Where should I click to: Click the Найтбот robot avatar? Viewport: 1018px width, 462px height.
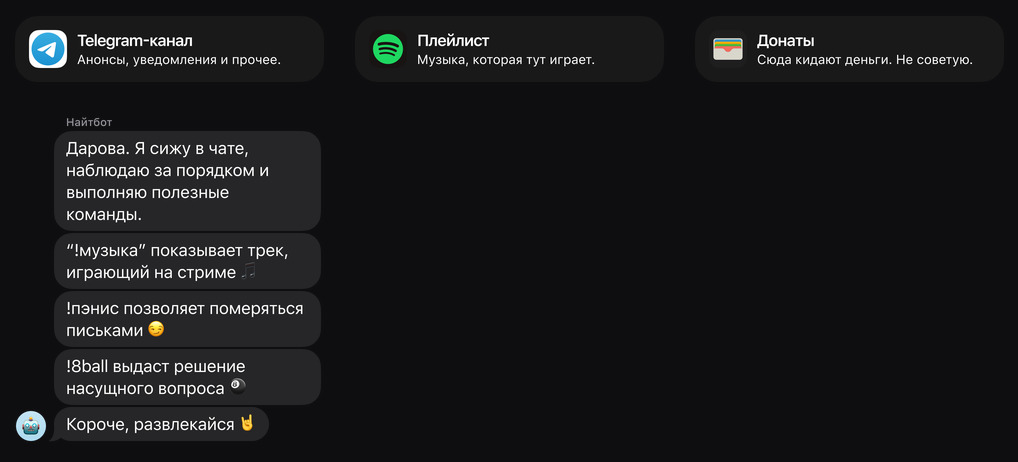[x=31, y=425]
